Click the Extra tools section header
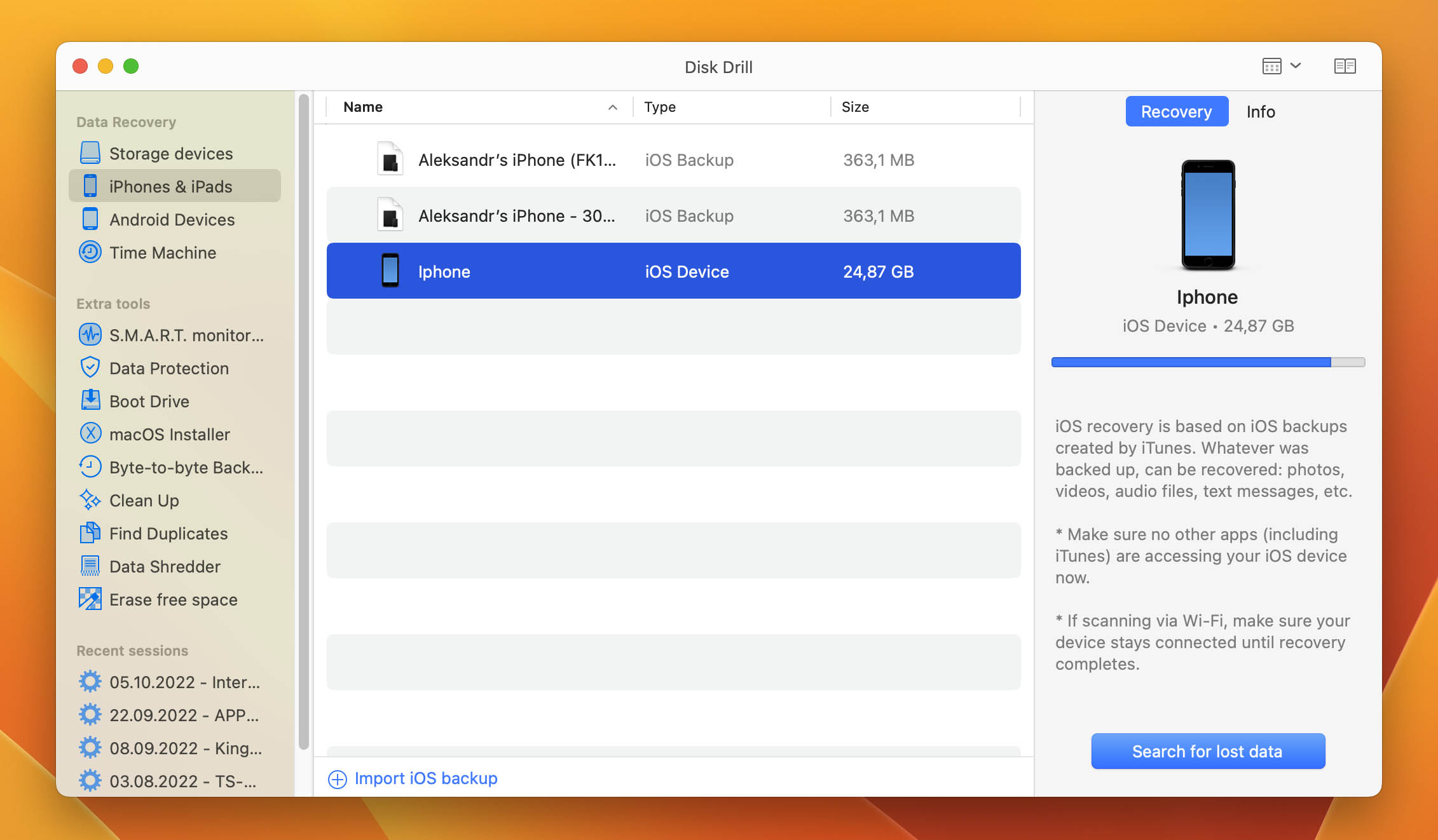This screenshot has width=1438, height=840. tap(113, 304)
